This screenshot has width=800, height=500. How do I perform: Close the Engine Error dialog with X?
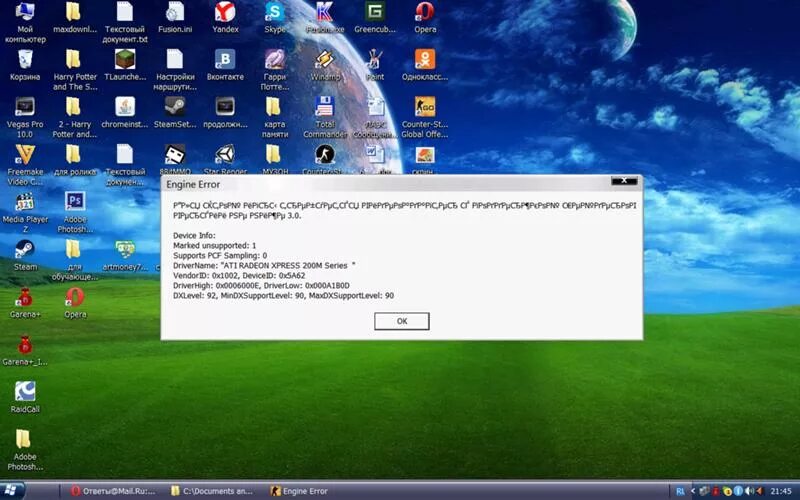[624, 181]
